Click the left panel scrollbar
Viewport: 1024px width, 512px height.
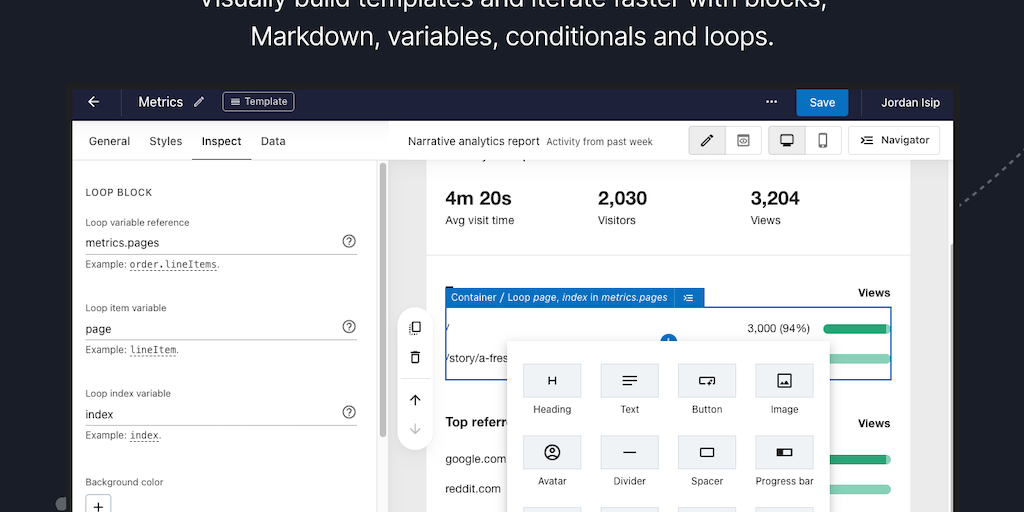(383, 300)
